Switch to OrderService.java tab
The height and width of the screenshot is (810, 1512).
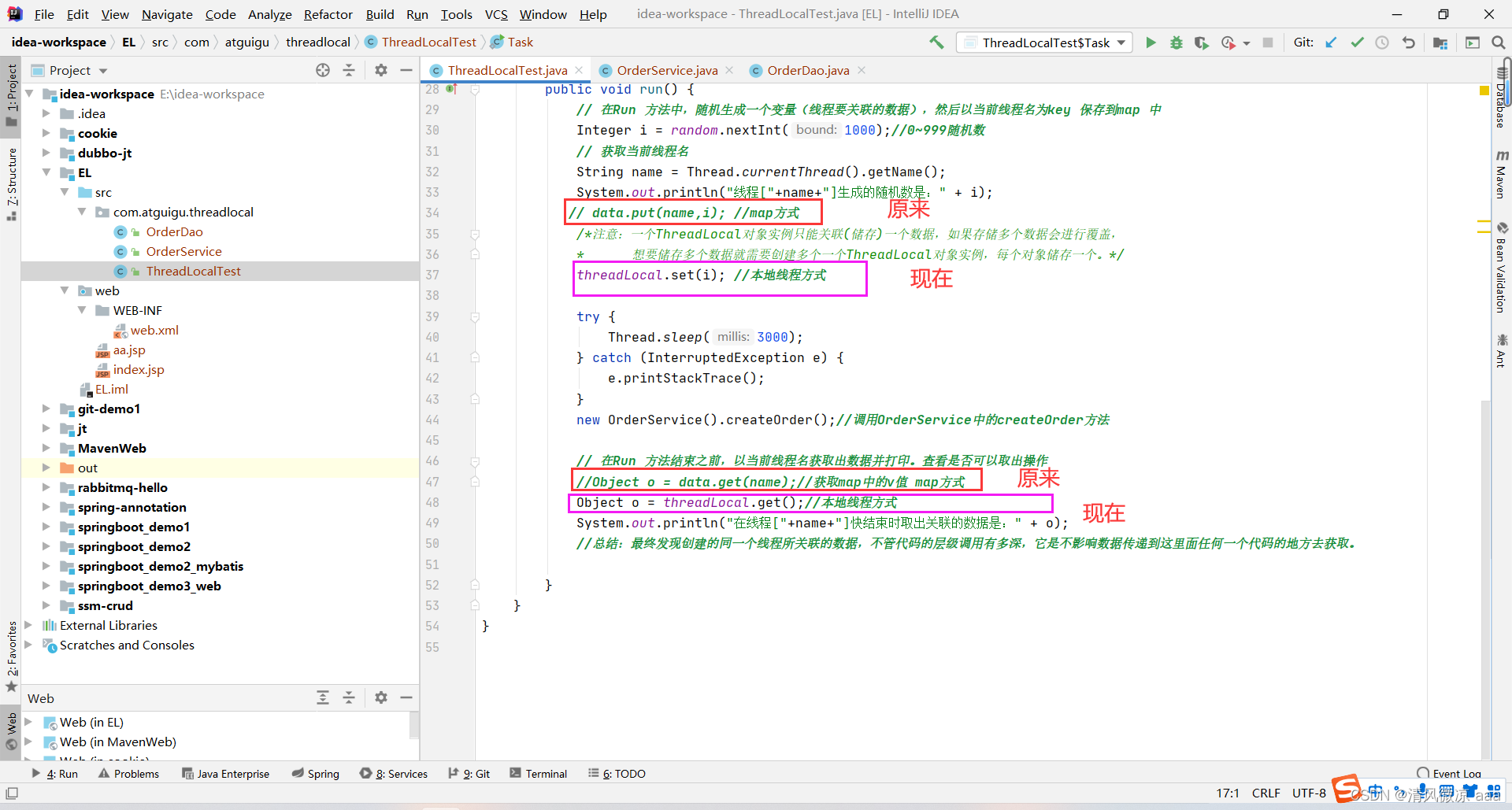tap(667, 70)
